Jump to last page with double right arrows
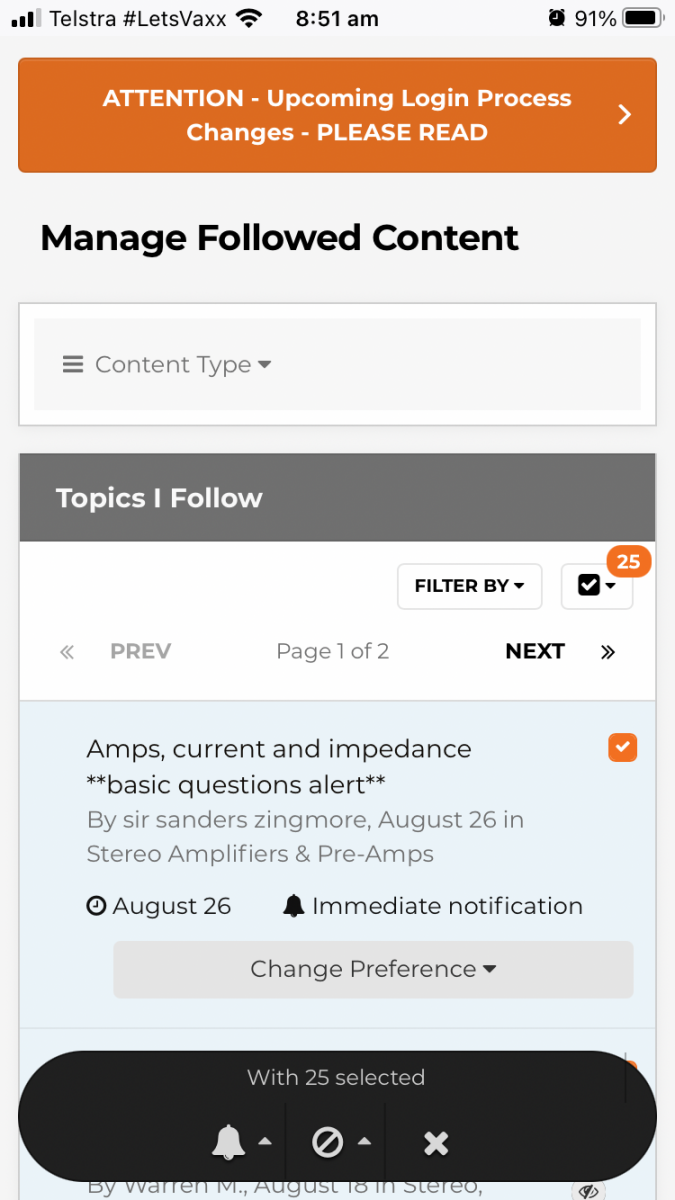The image size is (675, 1200). (608, 652)
